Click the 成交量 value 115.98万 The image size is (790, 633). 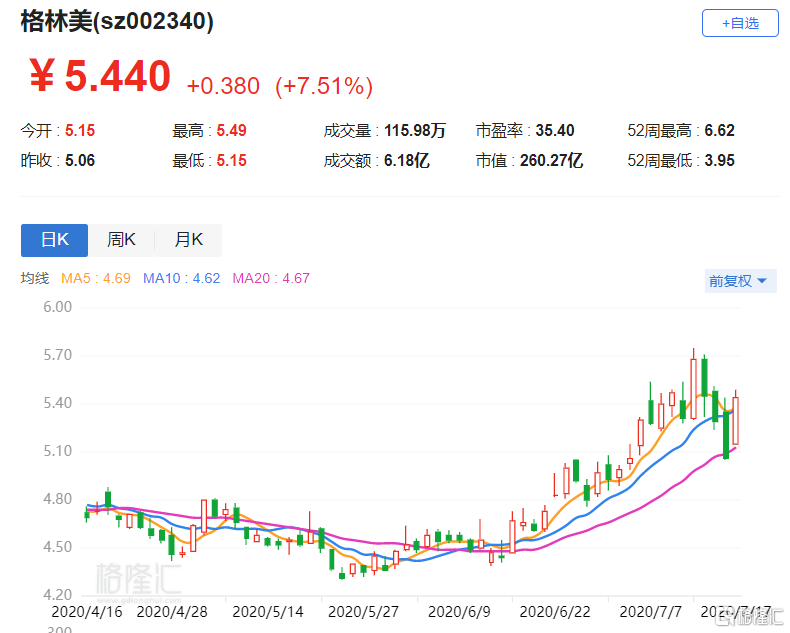point(415,131)
